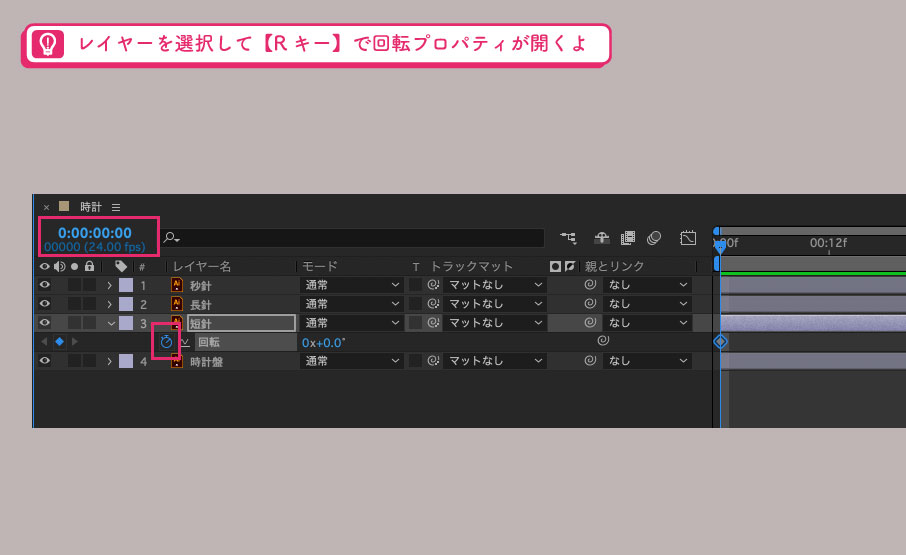Click the 00:12f mark on time ruler
Screen dimensions: 906x555
828,243
